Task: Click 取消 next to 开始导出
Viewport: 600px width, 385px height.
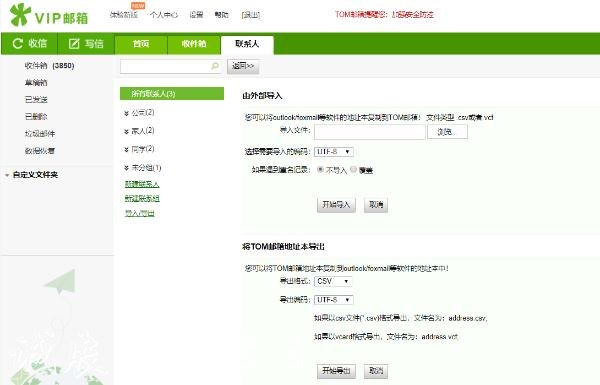Action: pyautogui.click(x=376, y=371)
